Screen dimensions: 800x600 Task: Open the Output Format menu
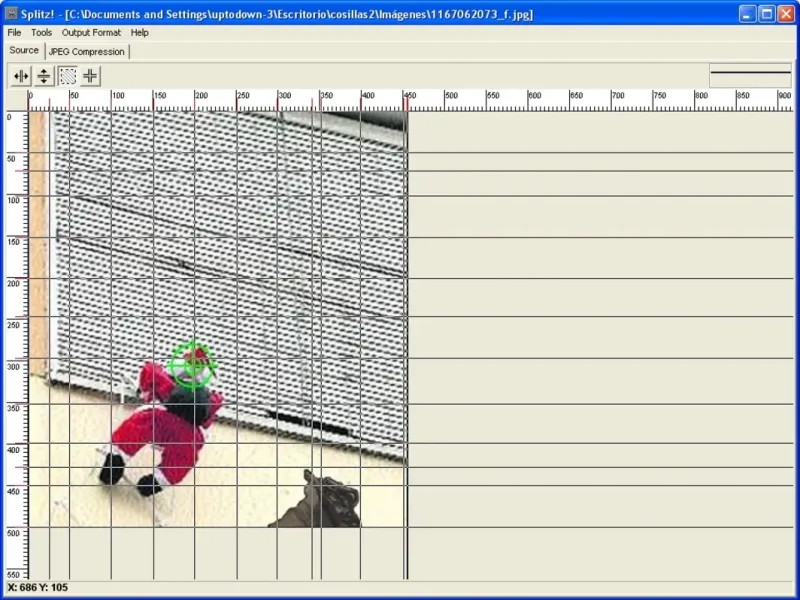[x=91, y=33]
